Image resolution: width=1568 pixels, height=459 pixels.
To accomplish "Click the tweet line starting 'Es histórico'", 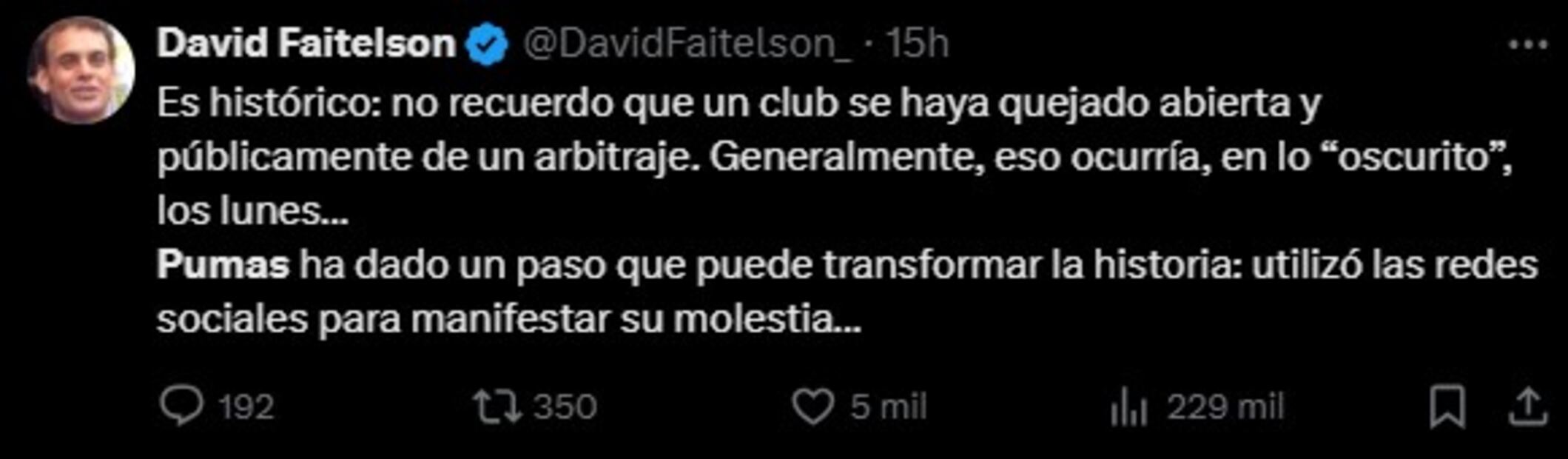I will pyautogui.click(x=738, y=104).
